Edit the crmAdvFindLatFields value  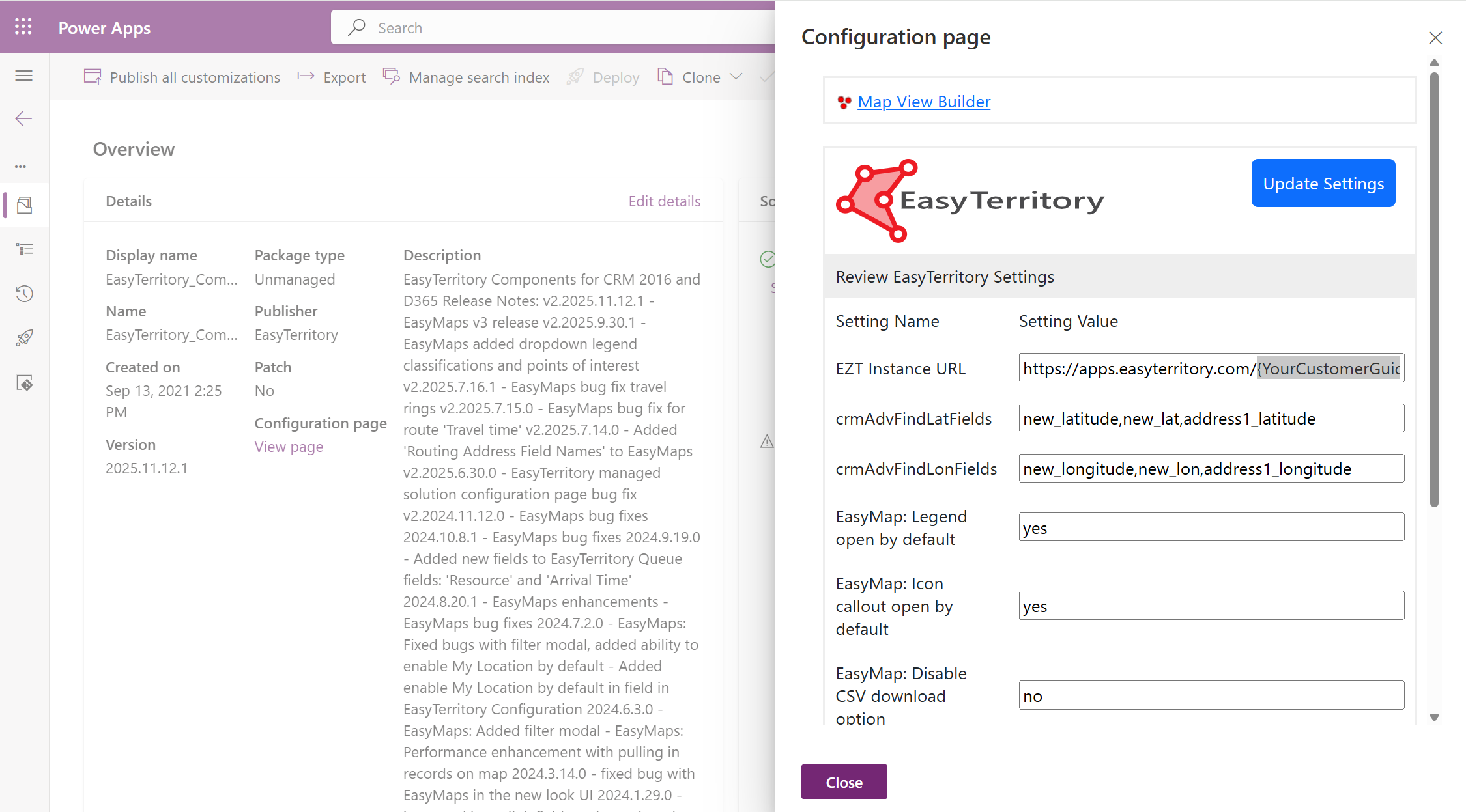pos(1211,419)
